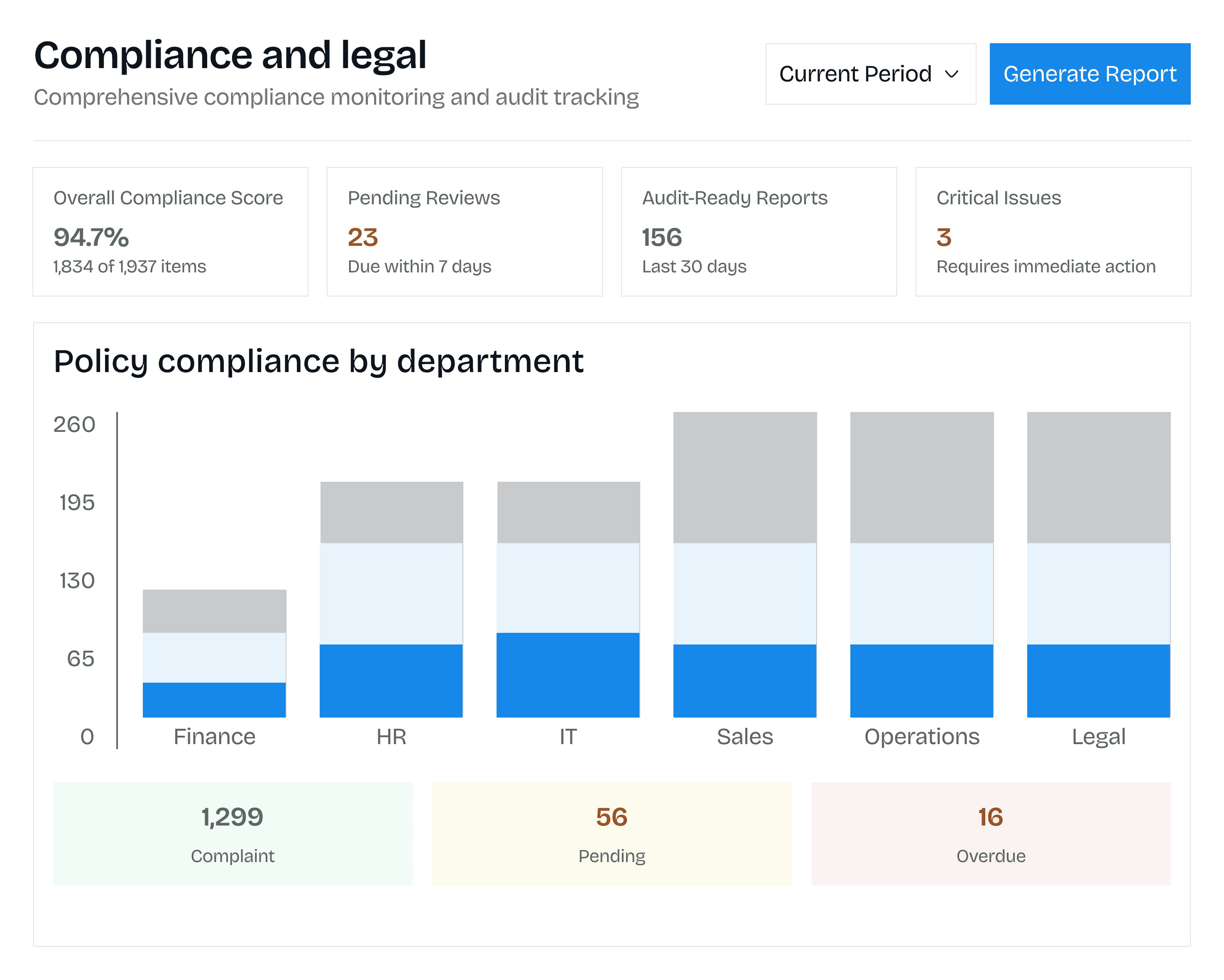This screenshot has width=1224, height=980.
Task: Open the Current Period dropdown
Action: (x=870, y=74)
